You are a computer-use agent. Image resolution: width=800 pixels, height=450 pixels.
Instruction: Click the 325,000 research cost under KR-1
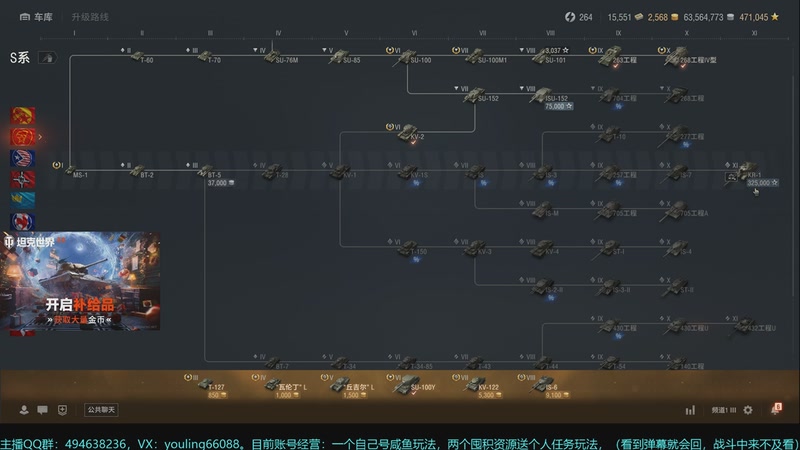coord(762,183)
